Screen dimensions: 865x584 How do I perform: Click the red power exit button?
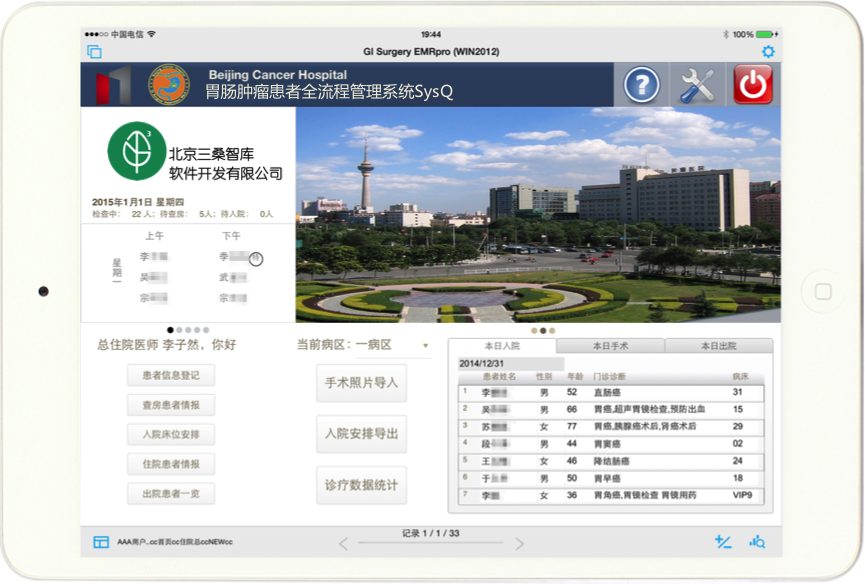tap(753, 86)
